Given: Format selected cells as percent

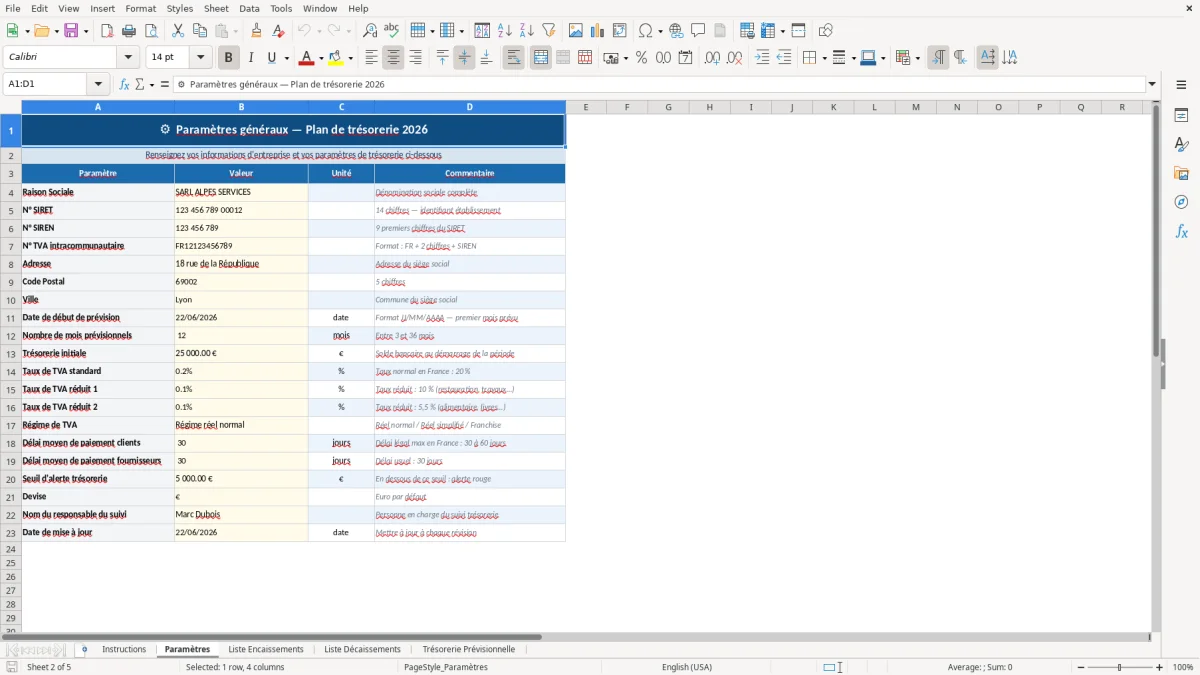Looking at the screenshot, I should 641,58.
